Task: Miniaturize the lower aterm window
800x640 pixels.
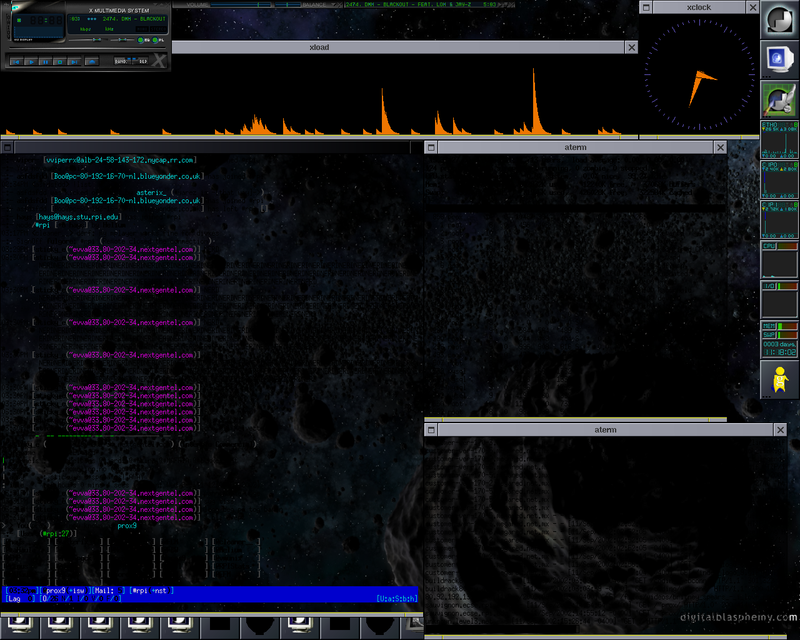Action: tap(431, 430)
